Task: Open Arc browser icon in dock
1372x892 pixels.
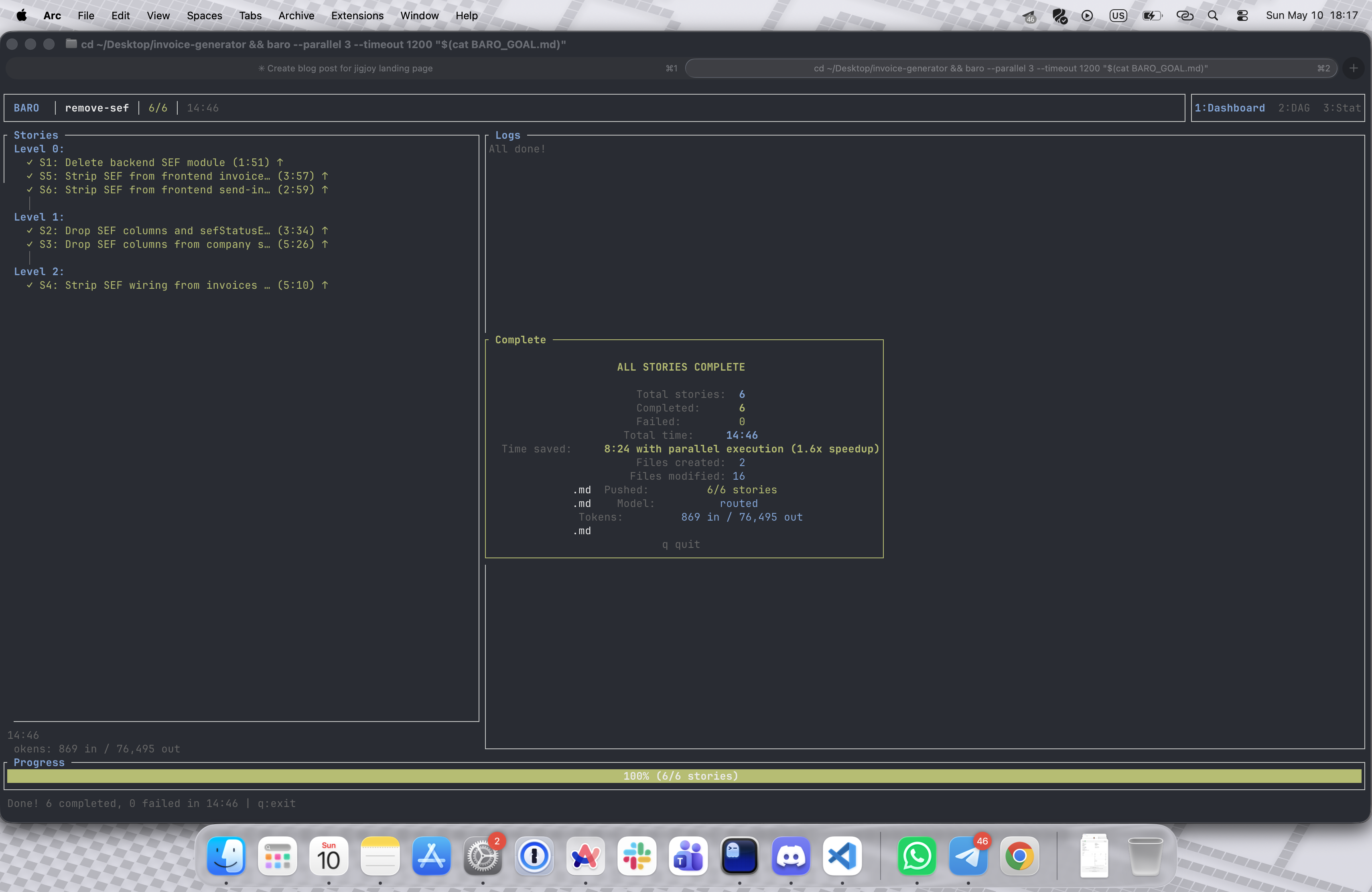Action: pyautogui.click(x=585, y=855)
